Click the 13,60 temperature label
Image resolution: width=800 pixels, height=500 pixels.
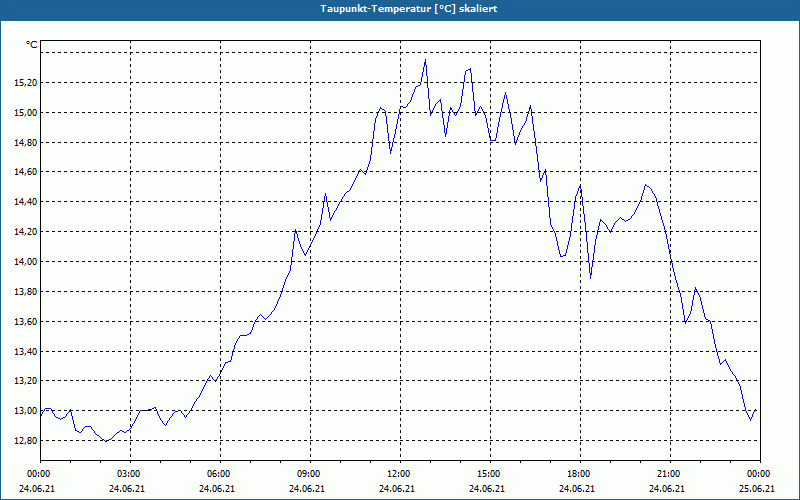coord(26,321)
